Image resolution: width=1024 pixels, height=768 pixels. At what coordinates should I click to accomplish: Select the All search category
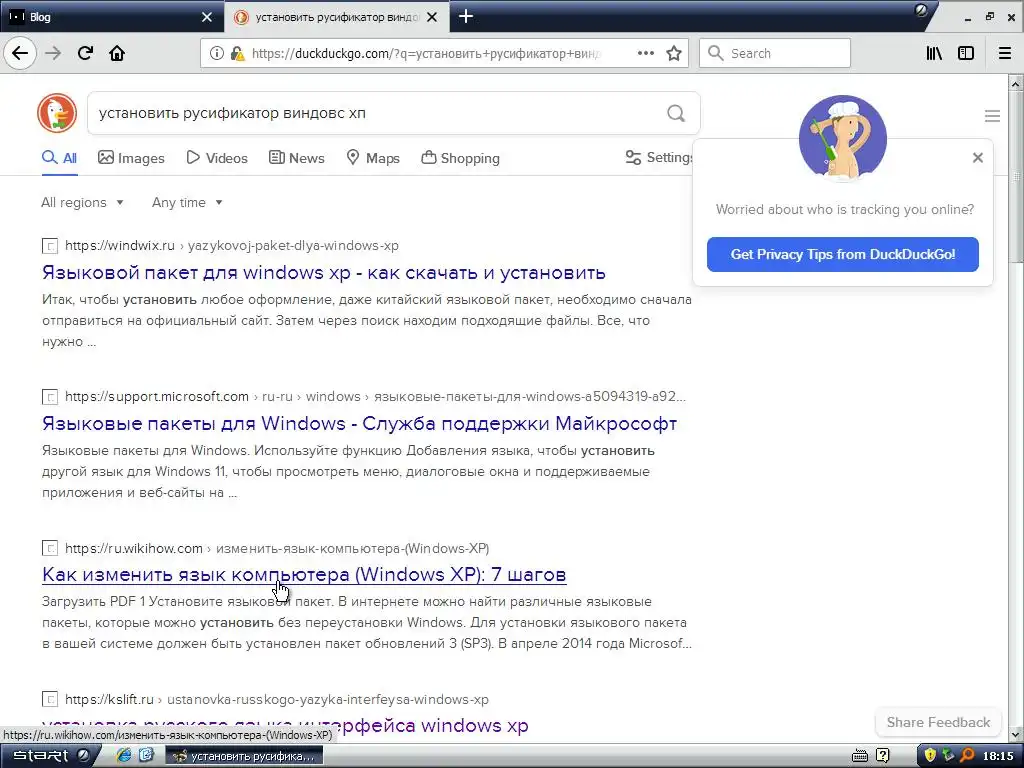(59, 158)
